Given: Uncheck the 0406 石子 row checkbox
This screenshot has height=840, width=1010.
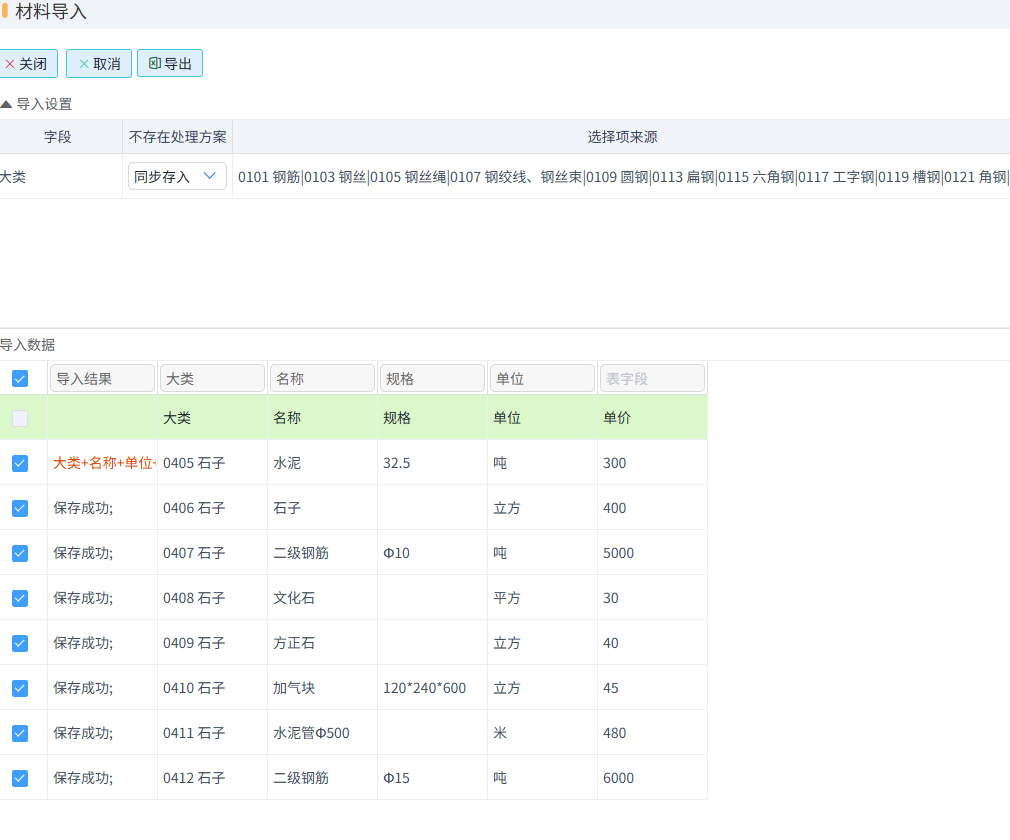Looking at the screenshot, I should pos(20,508).
